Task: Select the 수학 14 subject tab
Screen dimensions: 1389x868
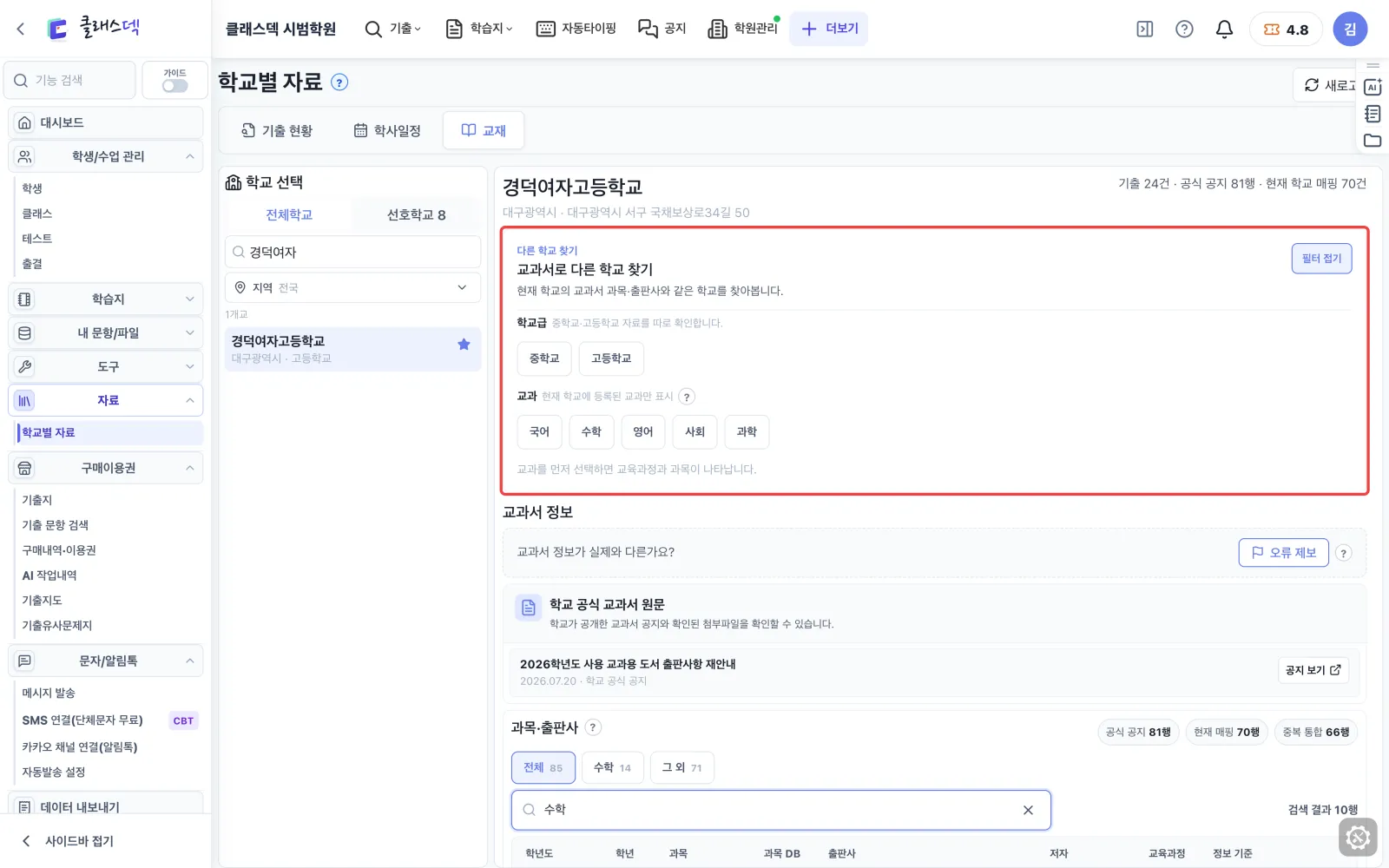Action: coord(612,767)
